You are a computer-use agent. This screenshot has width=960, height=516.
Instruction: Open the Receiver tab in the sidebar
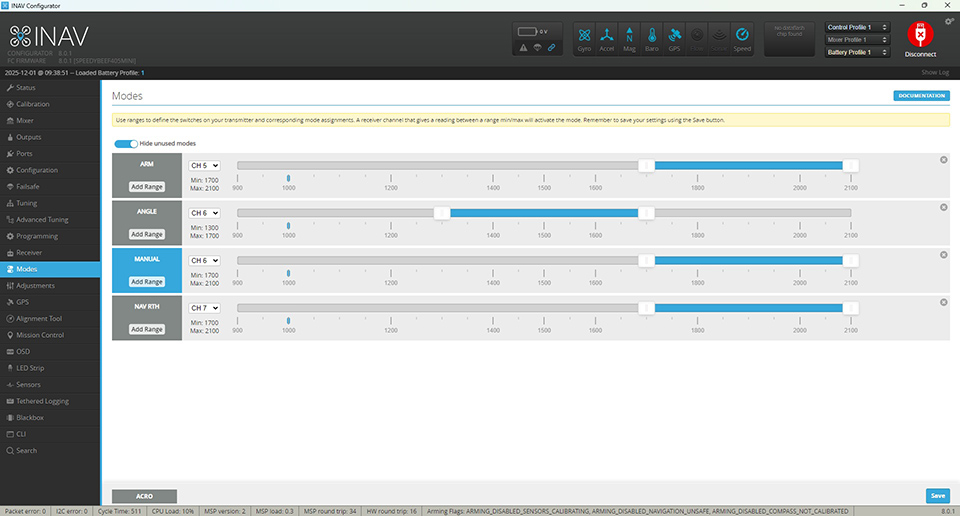point(29,253)
